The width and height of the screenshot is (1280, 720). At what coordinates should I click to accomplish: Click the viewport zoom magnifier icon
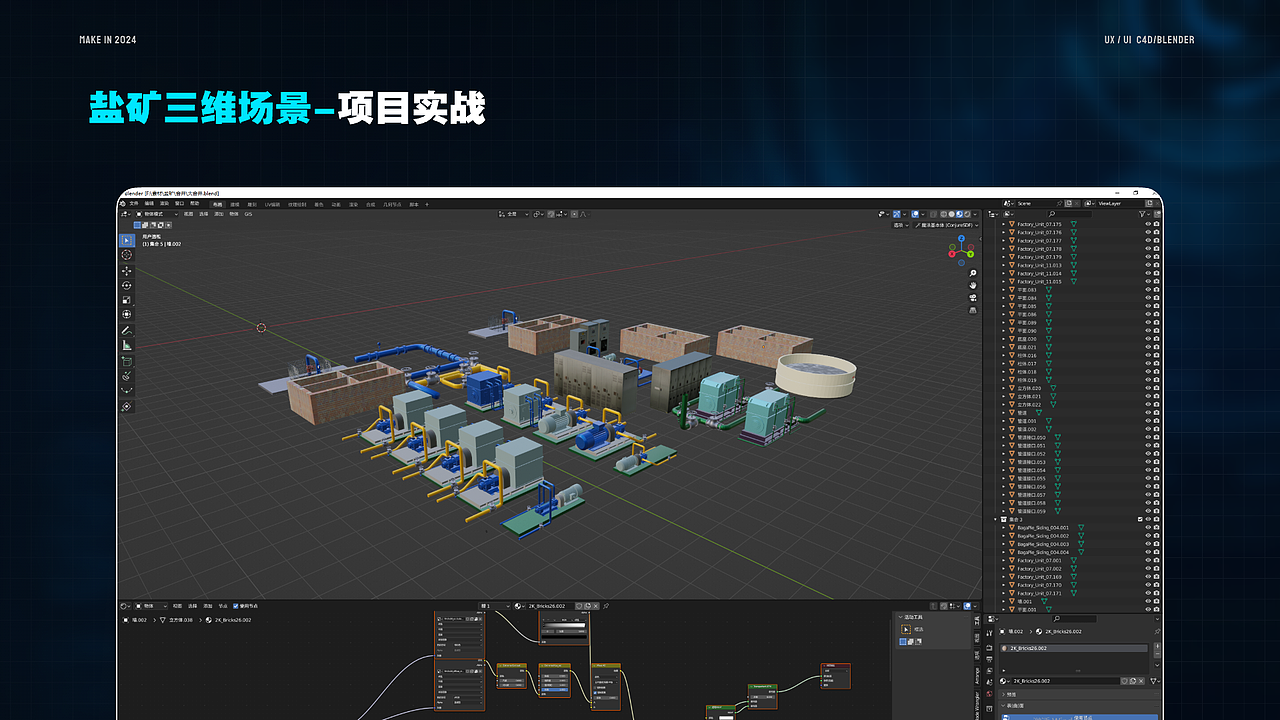973,272
